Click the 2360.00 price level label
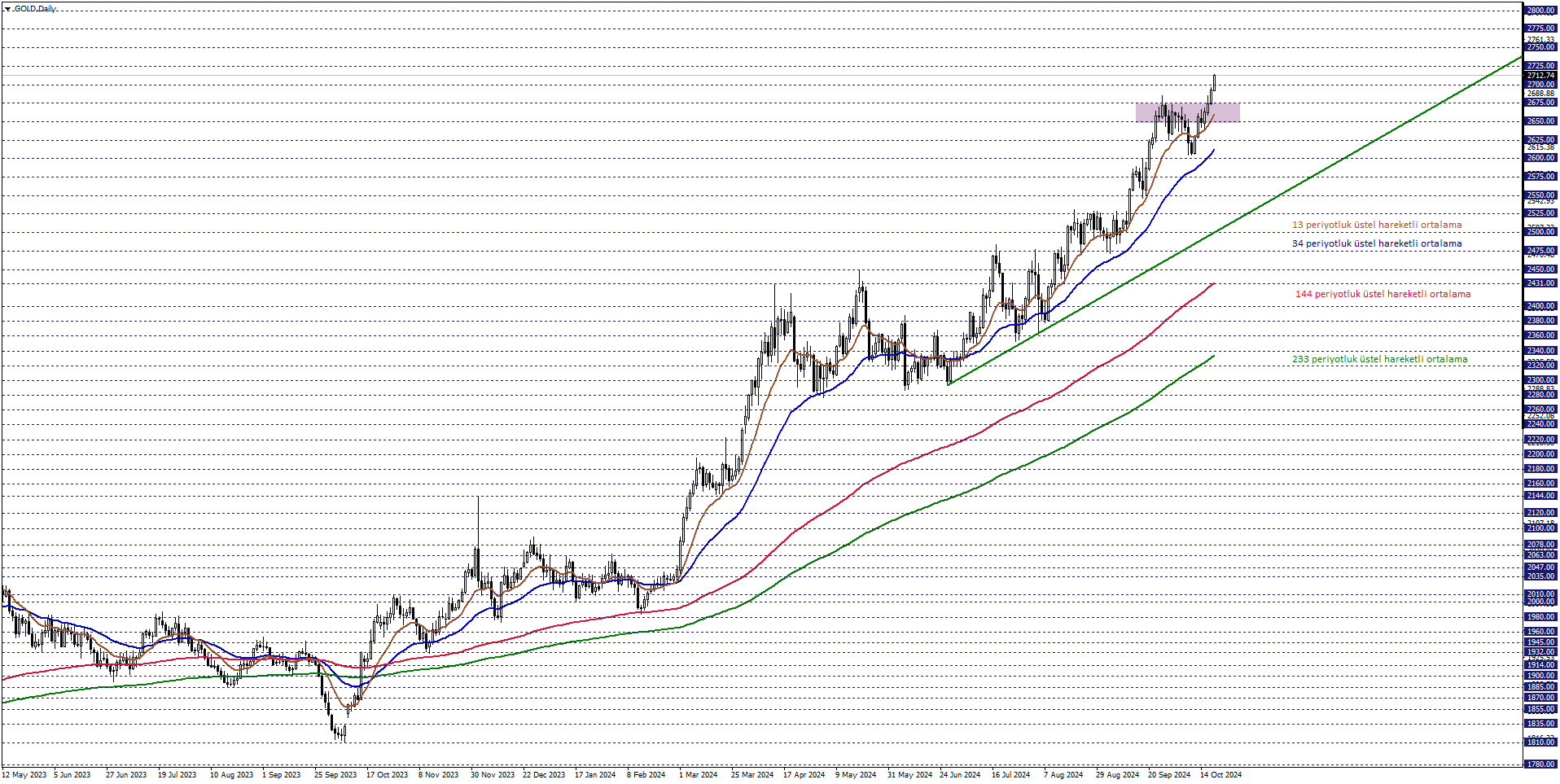The width and height of the screenshot is (1560, 784). (1540, 335)
